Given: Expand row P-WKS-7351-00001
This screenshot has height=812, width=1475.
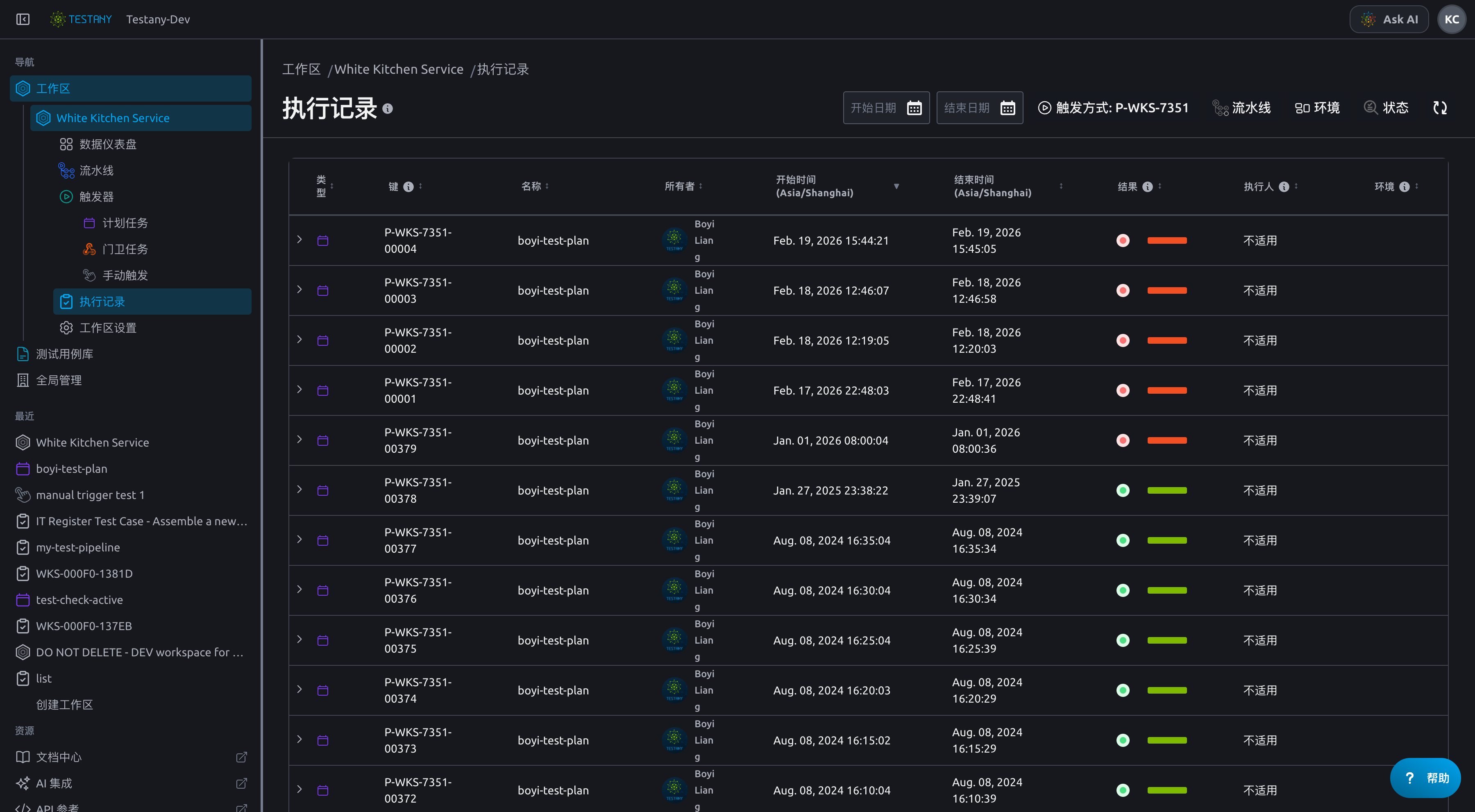Looking at the screenshot, I should pos(300,389).
